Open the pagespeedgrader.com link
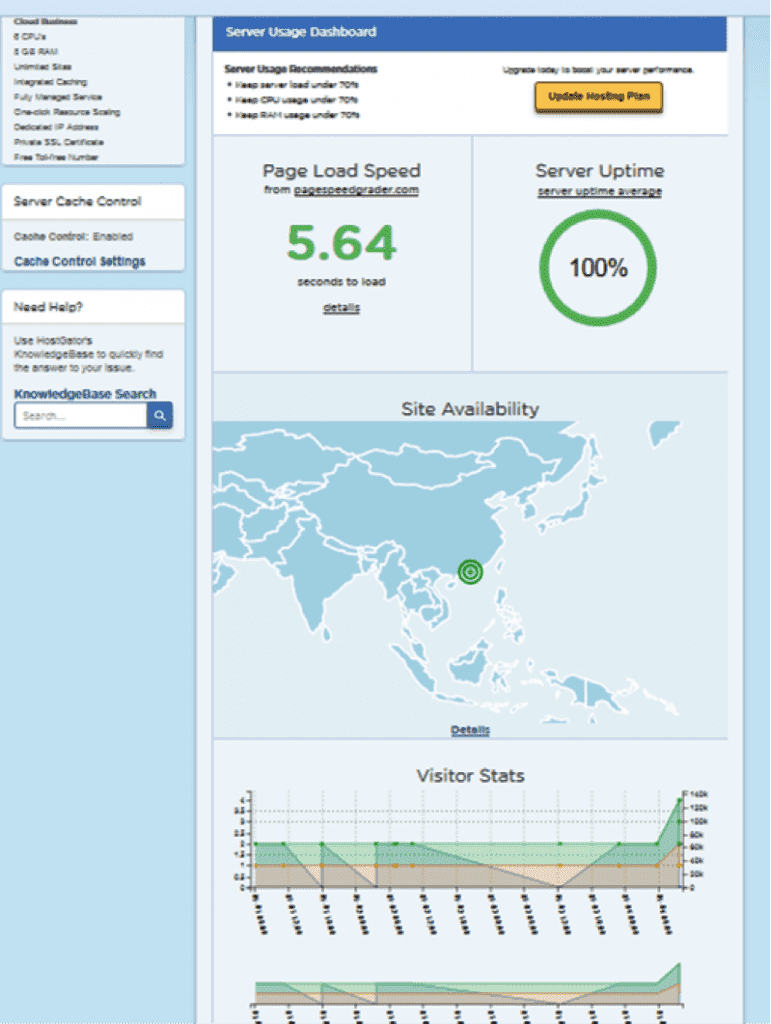The width and height of the screenshot is (771, 1024). point(356,190)
